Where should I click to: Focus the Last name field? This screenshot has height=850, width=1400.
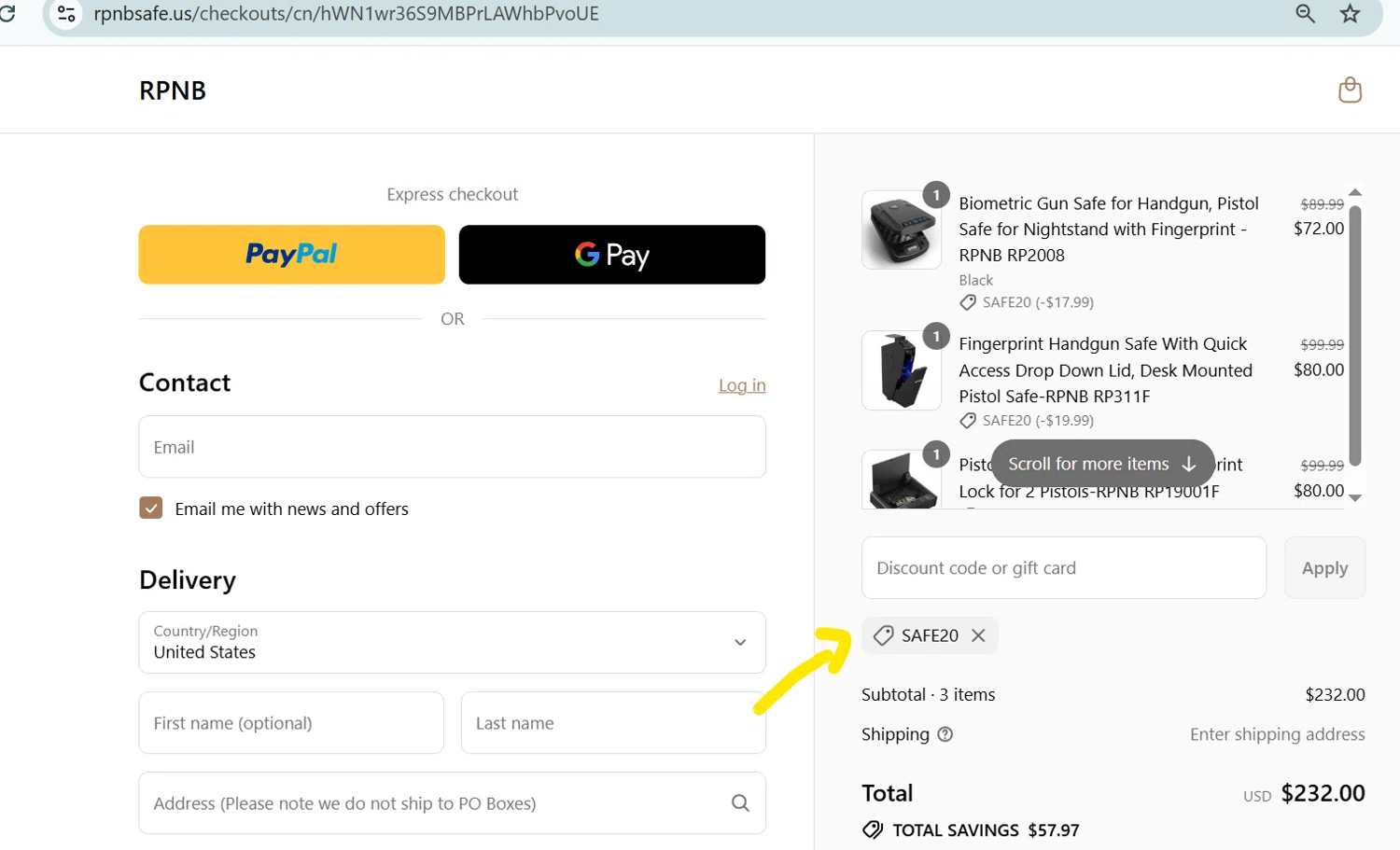tap(613, 722)
